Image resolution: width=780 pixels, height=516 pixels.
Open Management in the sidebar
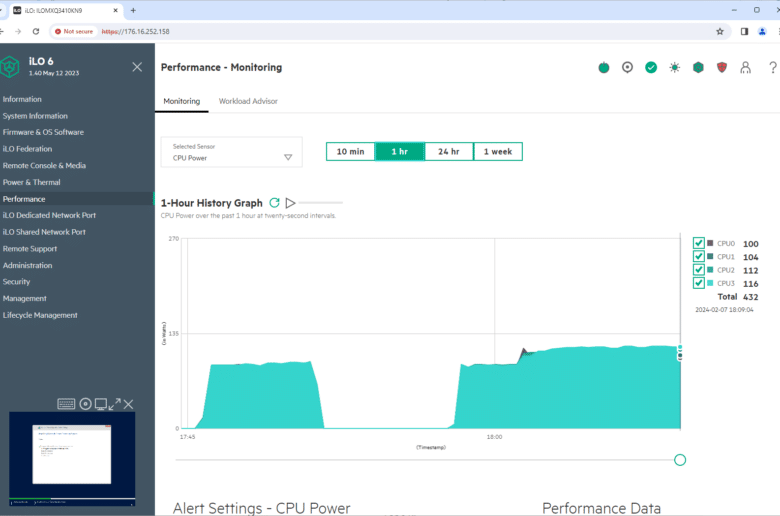click(25, 299)
